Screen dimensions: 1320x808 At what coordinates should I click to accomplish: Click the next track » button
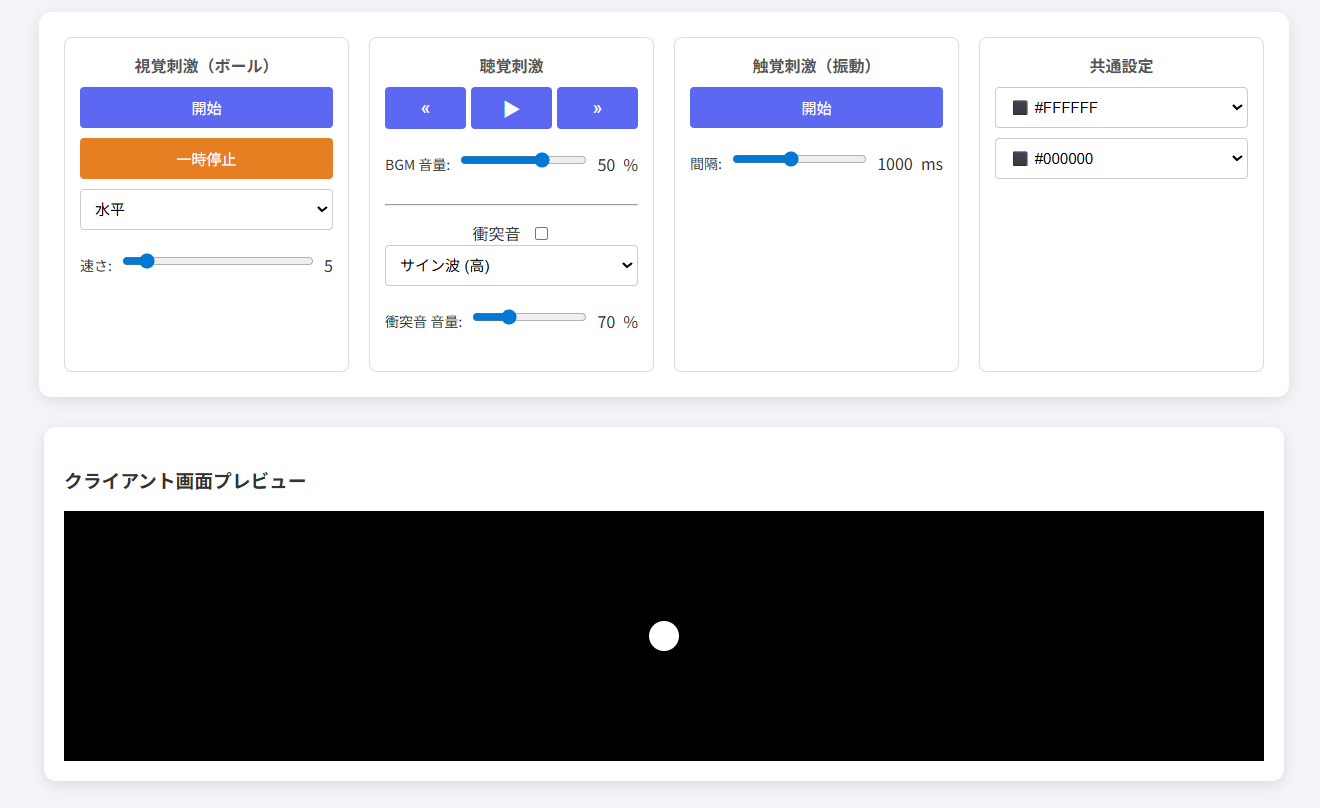(597, 108)
